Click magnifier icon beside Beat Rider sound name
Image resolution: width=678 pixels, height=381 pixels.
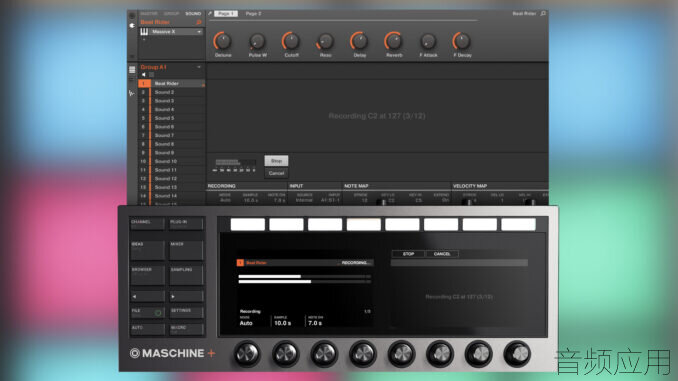[x=199, y=22]
